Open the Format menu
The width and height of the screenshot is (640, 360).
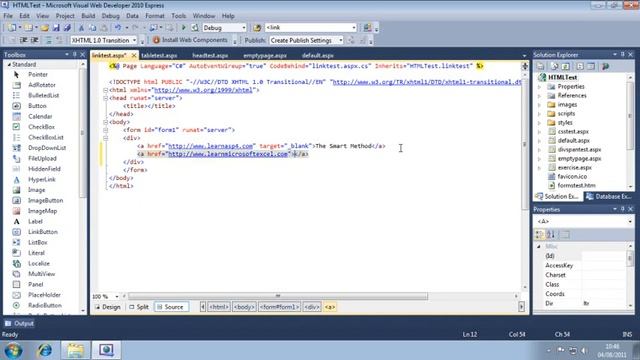pyautogui.click(x=155, y=16)
